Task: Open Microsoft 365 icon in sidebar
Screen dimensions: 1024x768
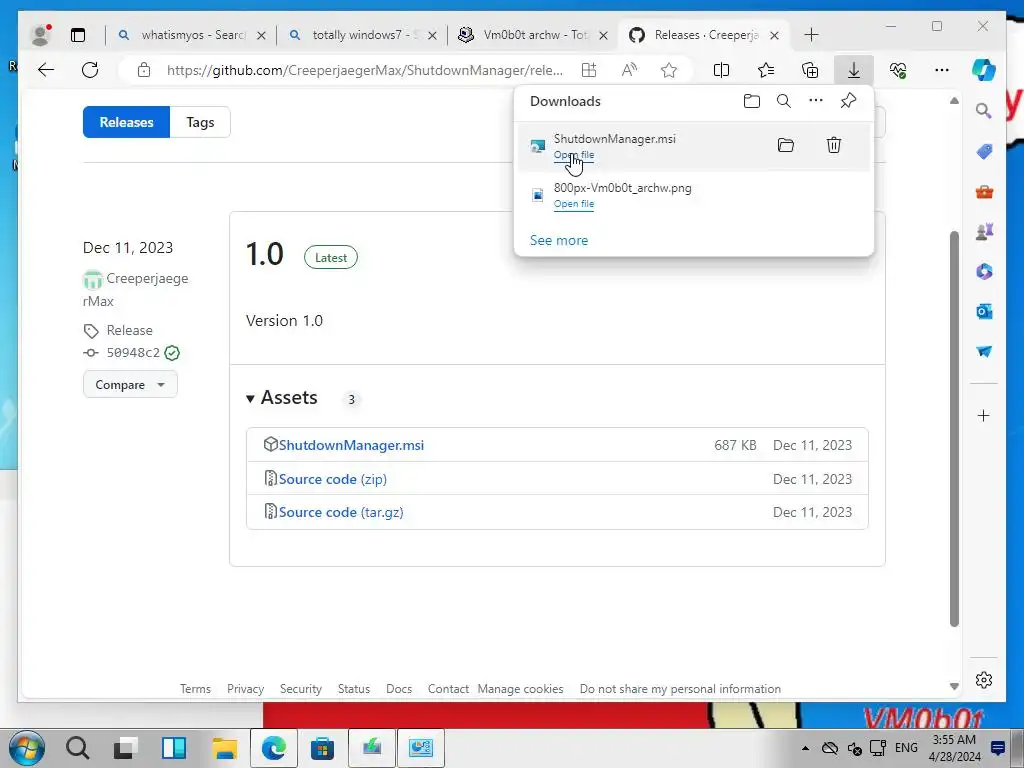Action: click(x=984, y=271)
